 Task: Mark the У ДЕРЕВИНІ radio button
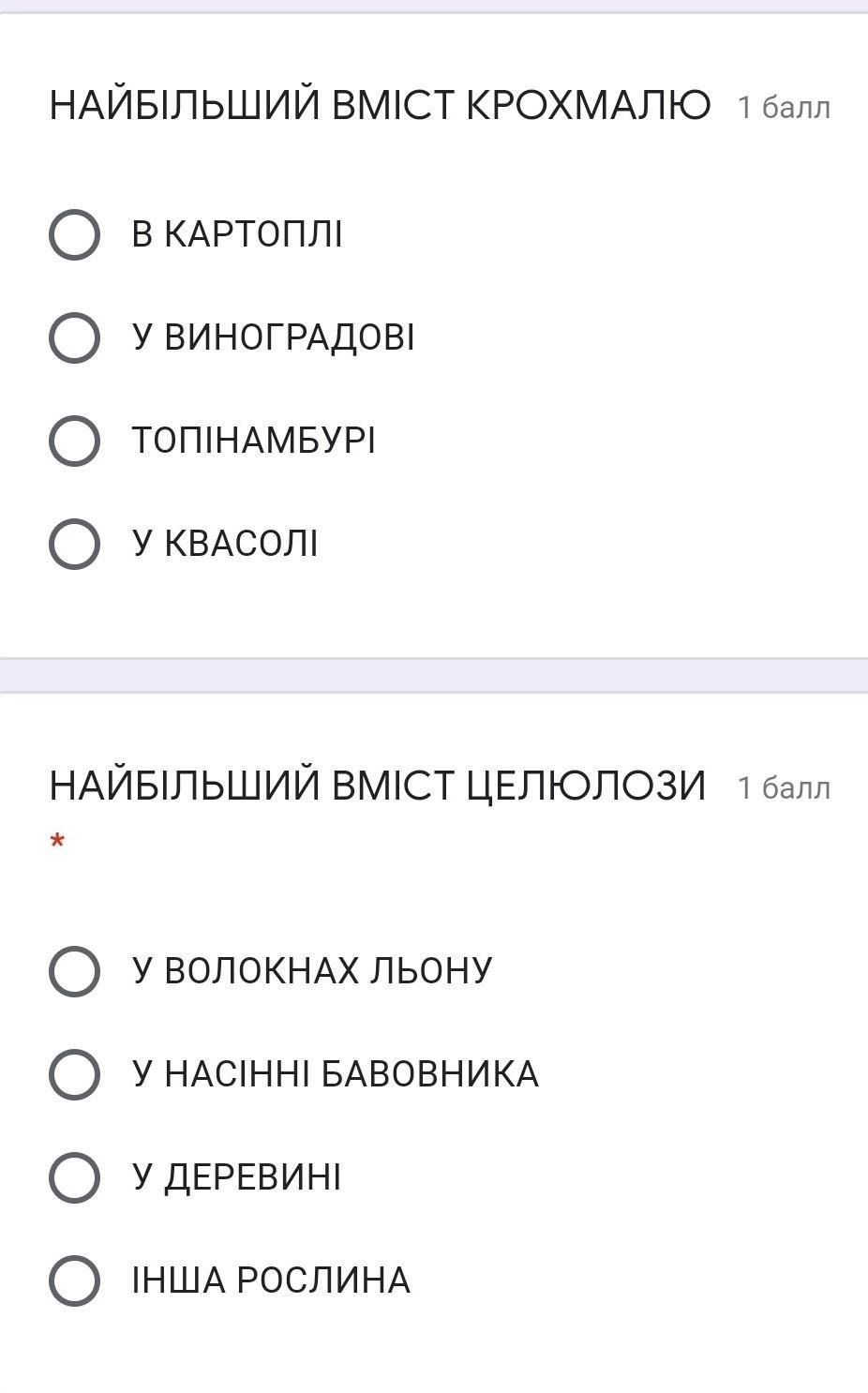tap(74, 1177)
